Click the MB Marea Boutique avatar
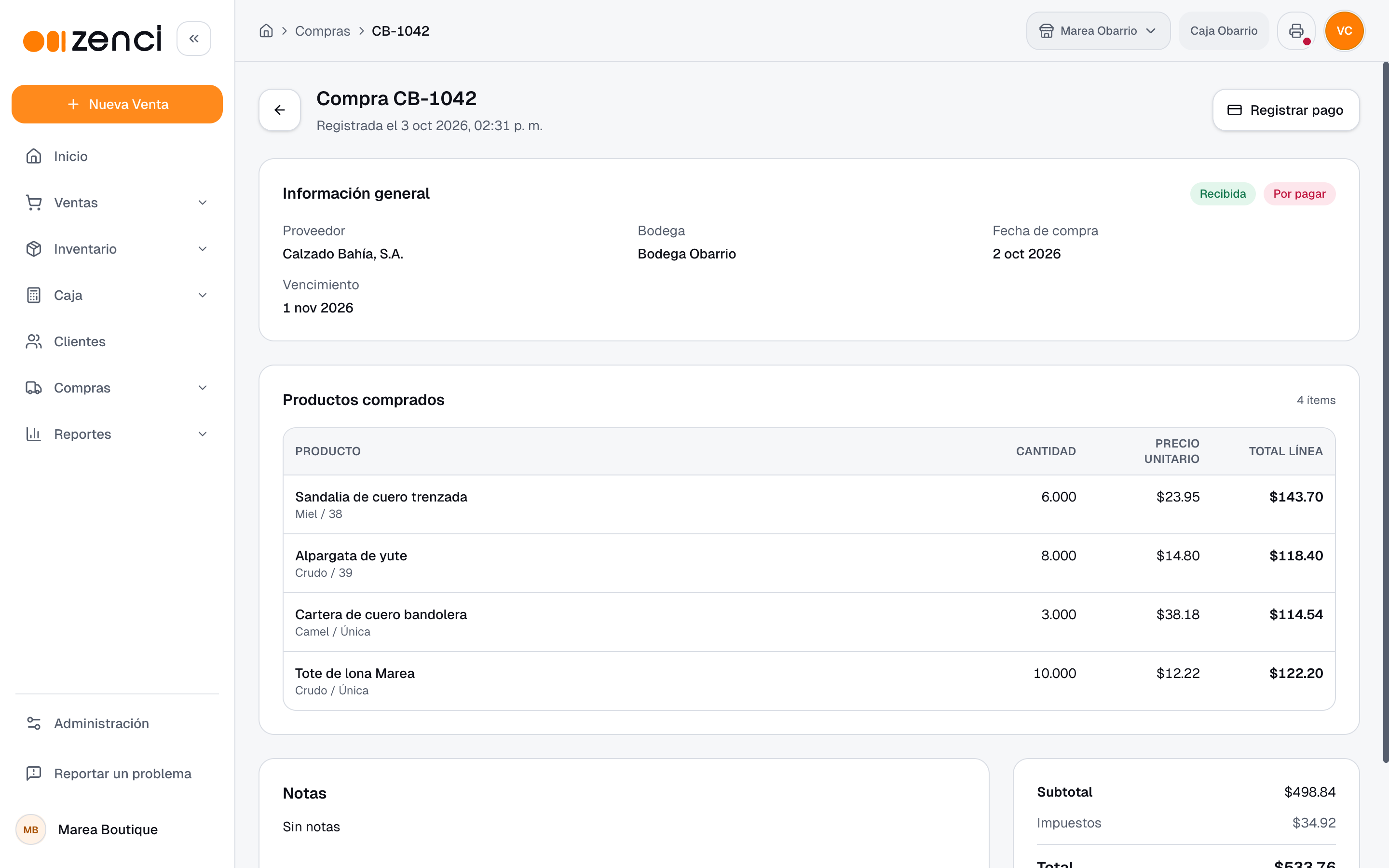This screenshot has width=1389, height=868. (31, 829)
